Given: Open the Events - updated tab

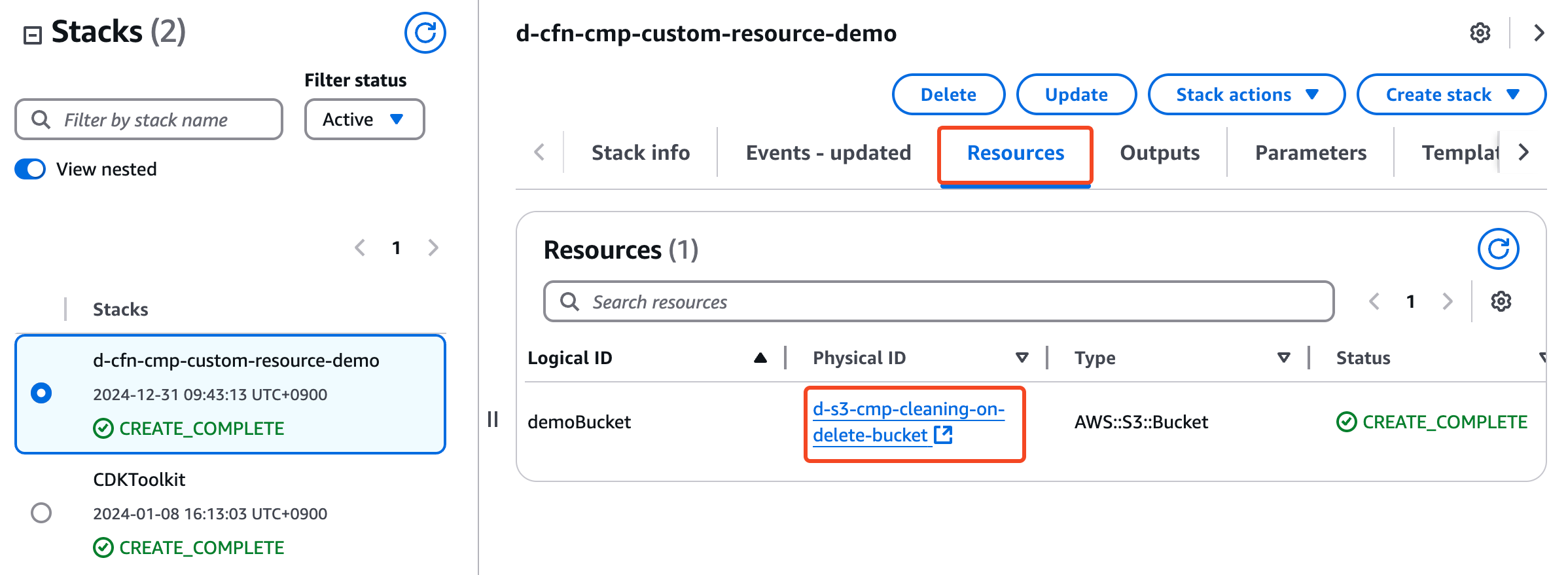Looking at the screenshot, I should (x=828, y=153).
